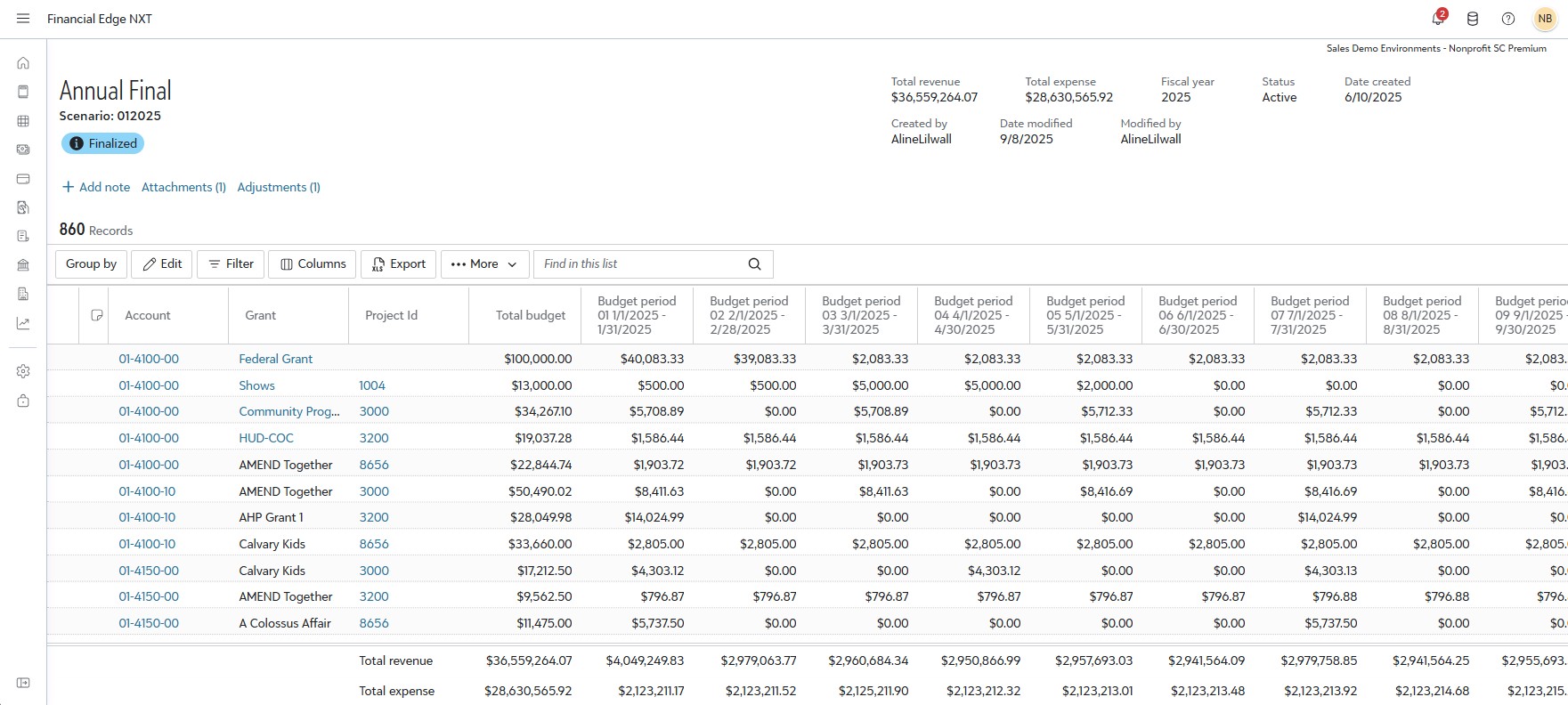Open the NB user profile menu
Viewport: 1568px width, 705px height.
click(x=1545, y=19)
